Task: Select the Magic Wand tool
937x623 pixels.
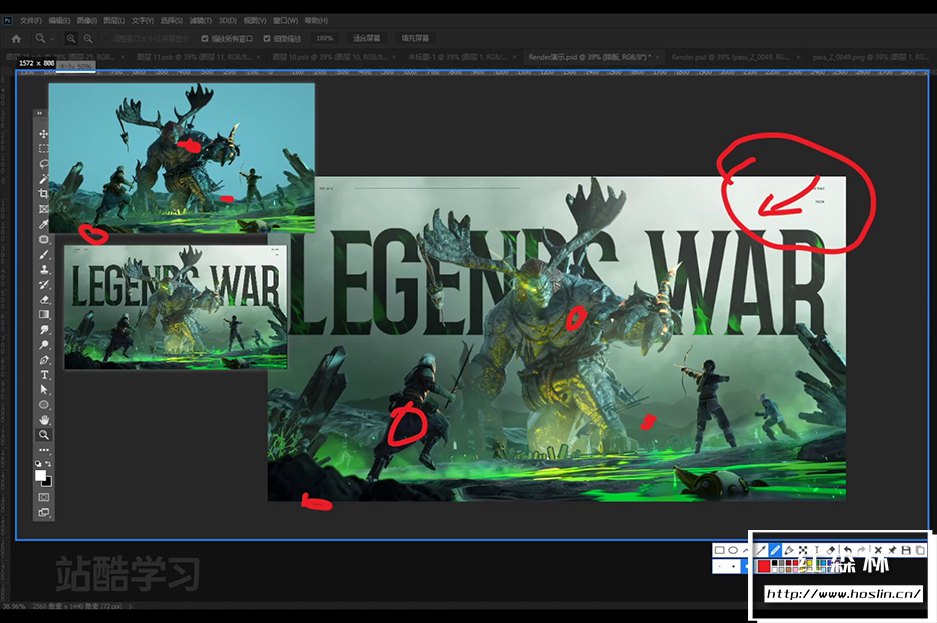Action: [44, 179]
